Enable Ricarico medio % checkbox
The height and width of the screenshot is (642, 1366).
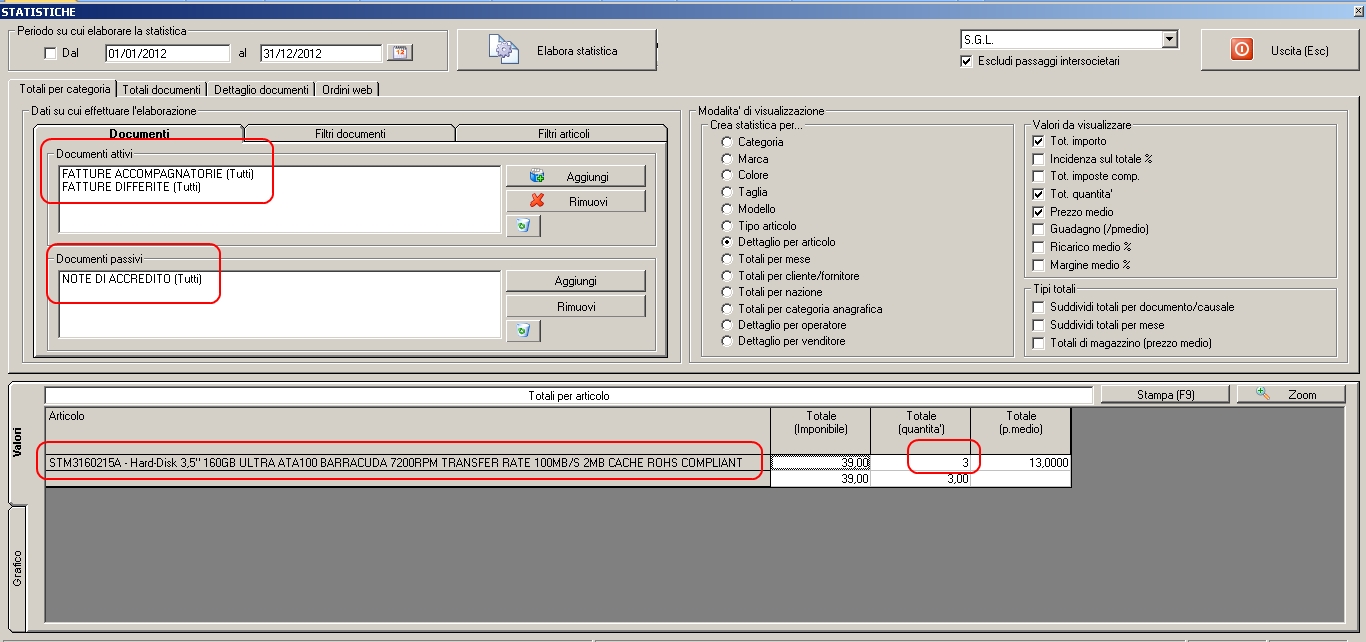tap(1039, 247)
